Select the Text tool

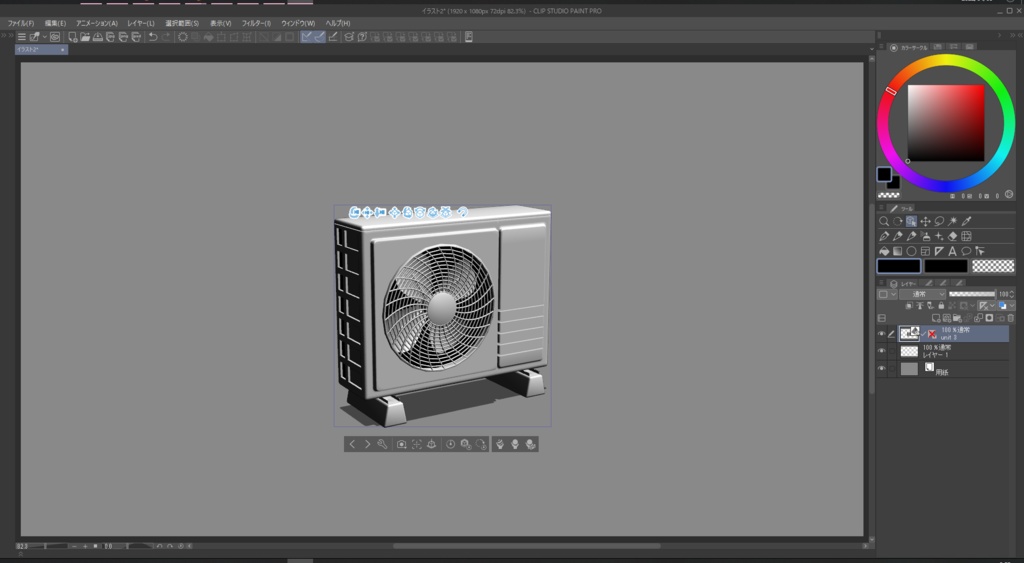point(953,251)
